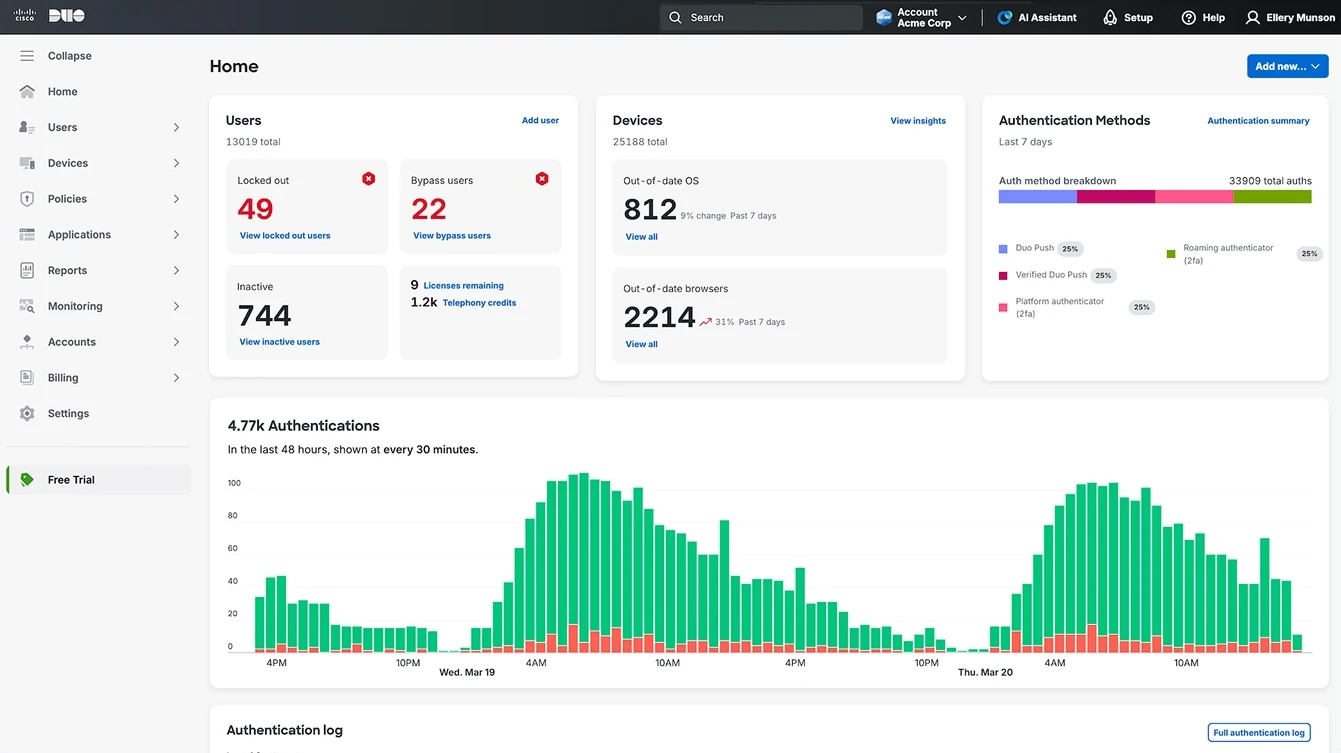Click inside the Search field
Screen dimensions: 1341x753
(761, 17)
